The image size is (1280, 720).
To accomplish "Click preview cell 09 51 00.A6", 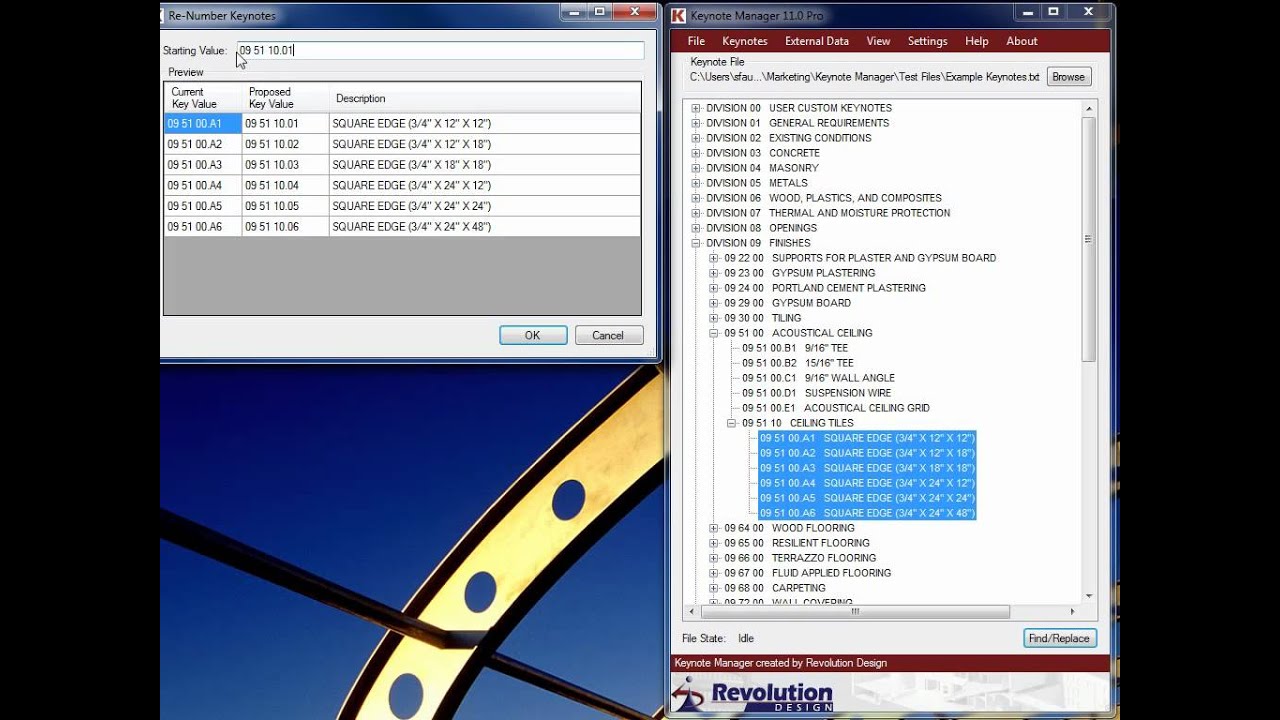I will point(203,227).
